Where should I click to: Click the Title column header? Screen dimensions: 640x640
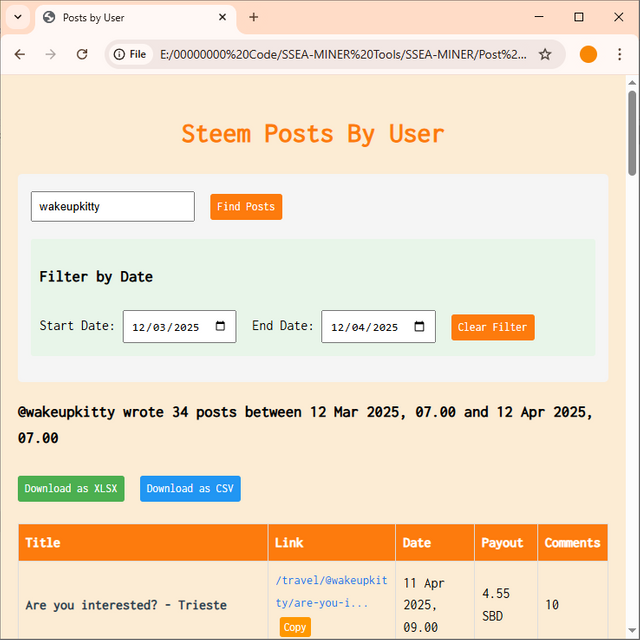click(143, 542)
